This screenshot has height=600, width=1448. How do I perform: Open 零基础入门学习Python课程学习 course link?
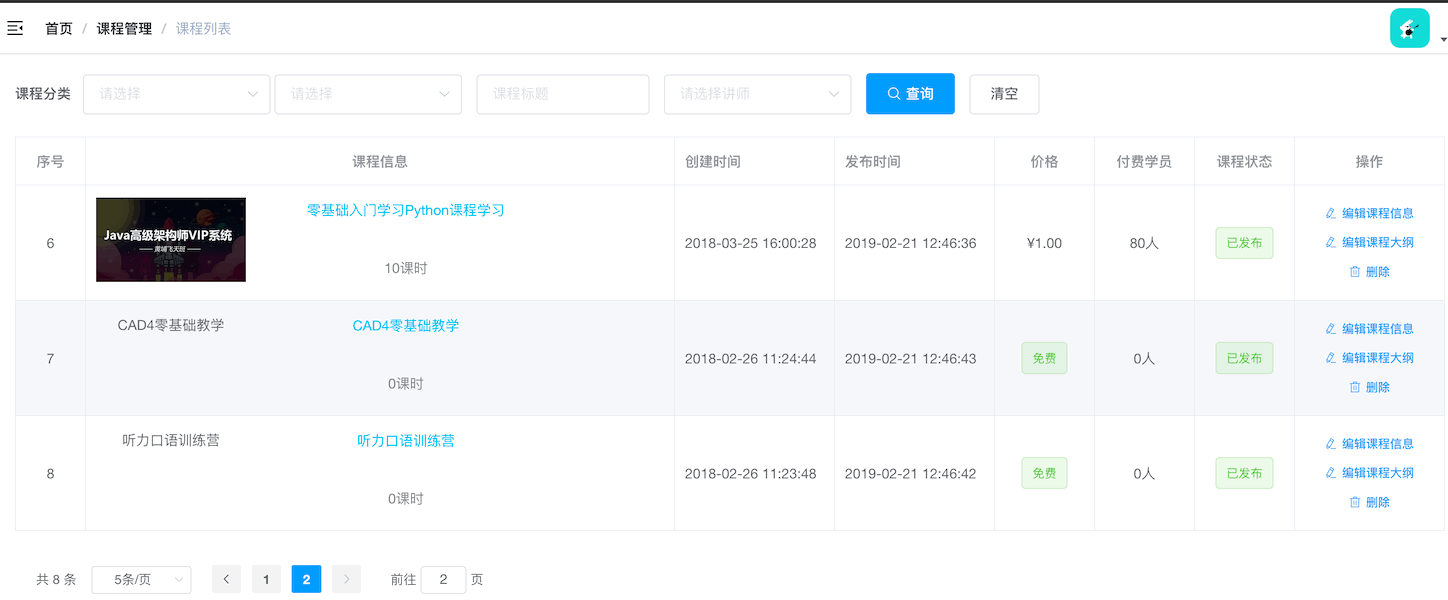coord(406,210)
